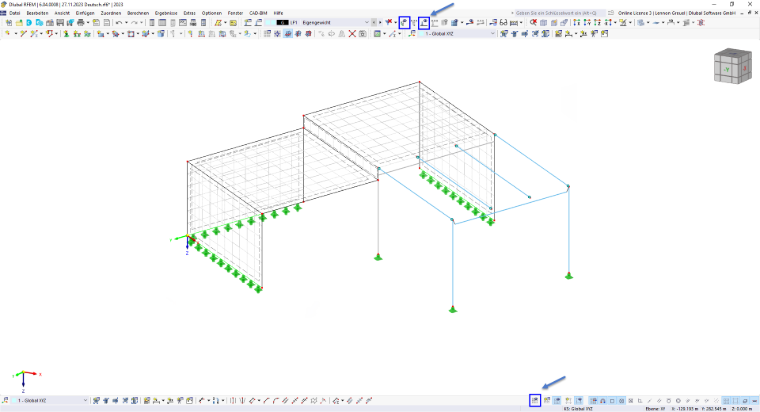Click the 'KS: Global XYZ' status text

[578, 409]
